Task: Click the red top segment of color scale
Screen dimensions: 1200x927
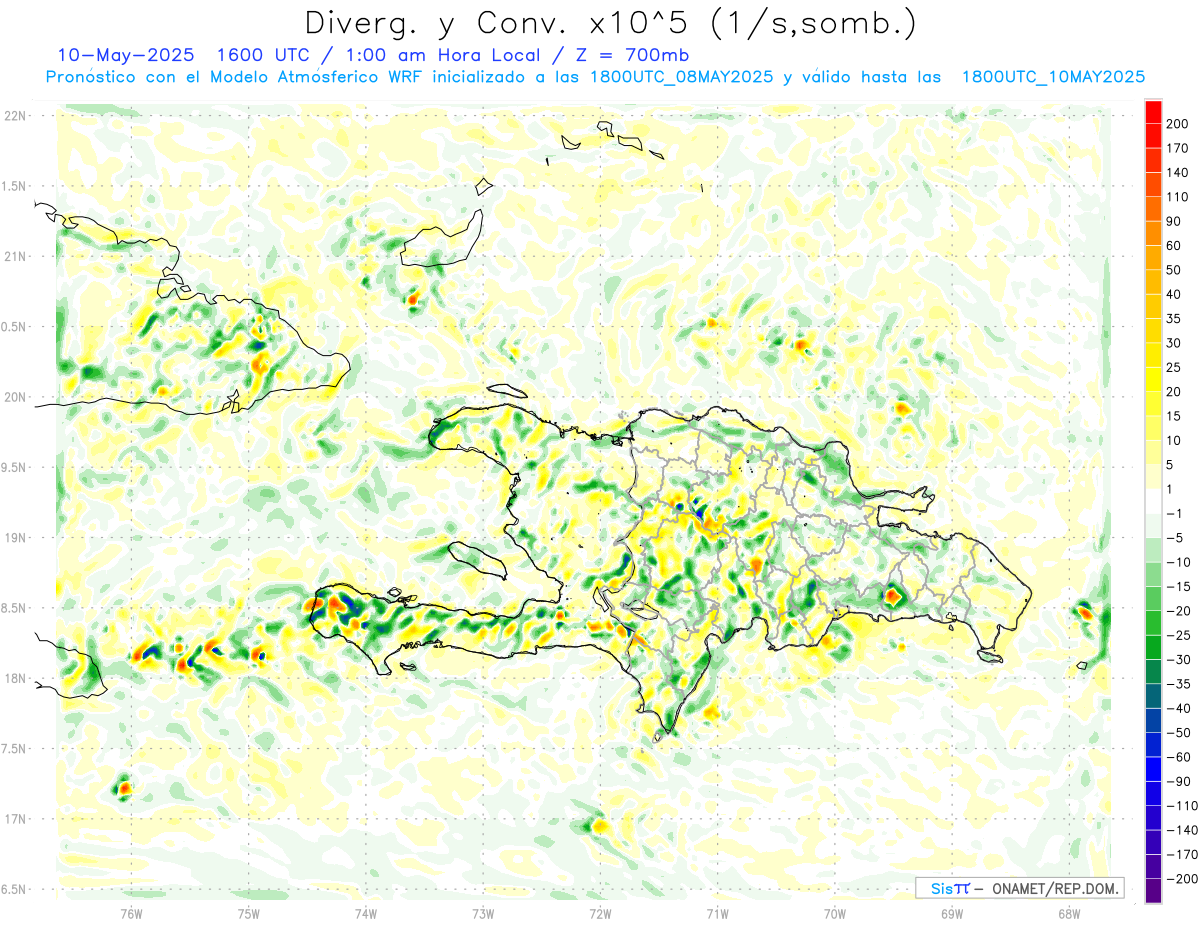Action: tap(1153, 112)
